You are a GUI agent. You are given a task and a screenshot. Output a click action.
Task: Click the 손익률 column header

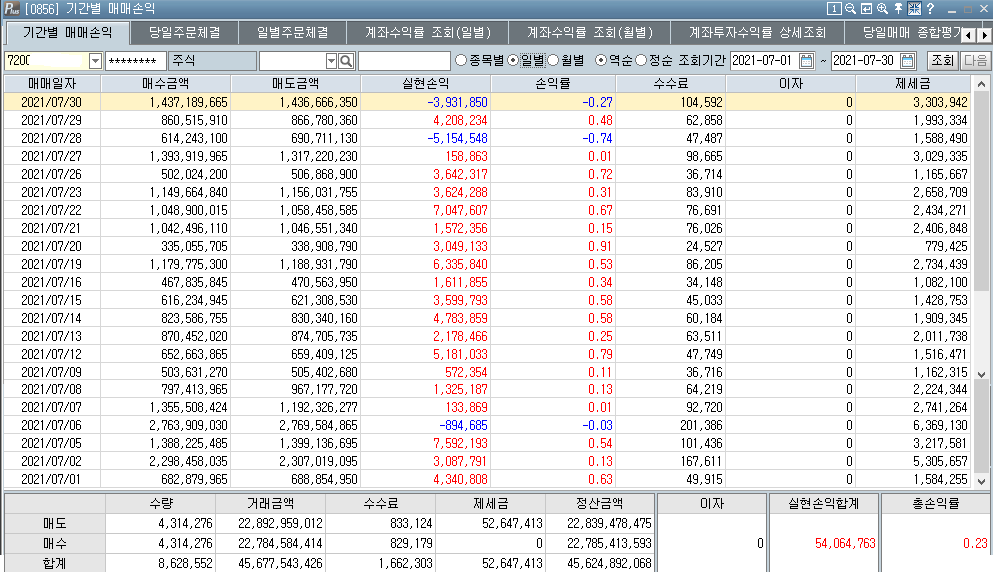pyautogui.click(x=553, y=84)
